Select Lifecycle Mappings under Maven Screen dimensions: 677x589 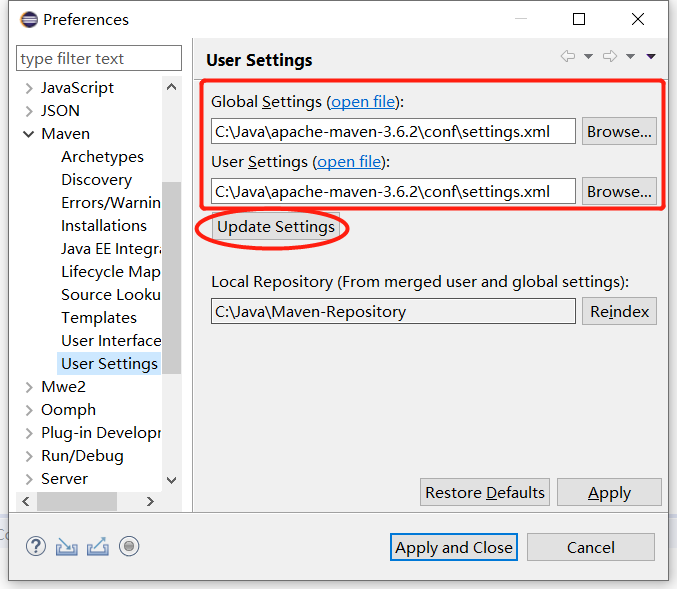click(111, 272)
